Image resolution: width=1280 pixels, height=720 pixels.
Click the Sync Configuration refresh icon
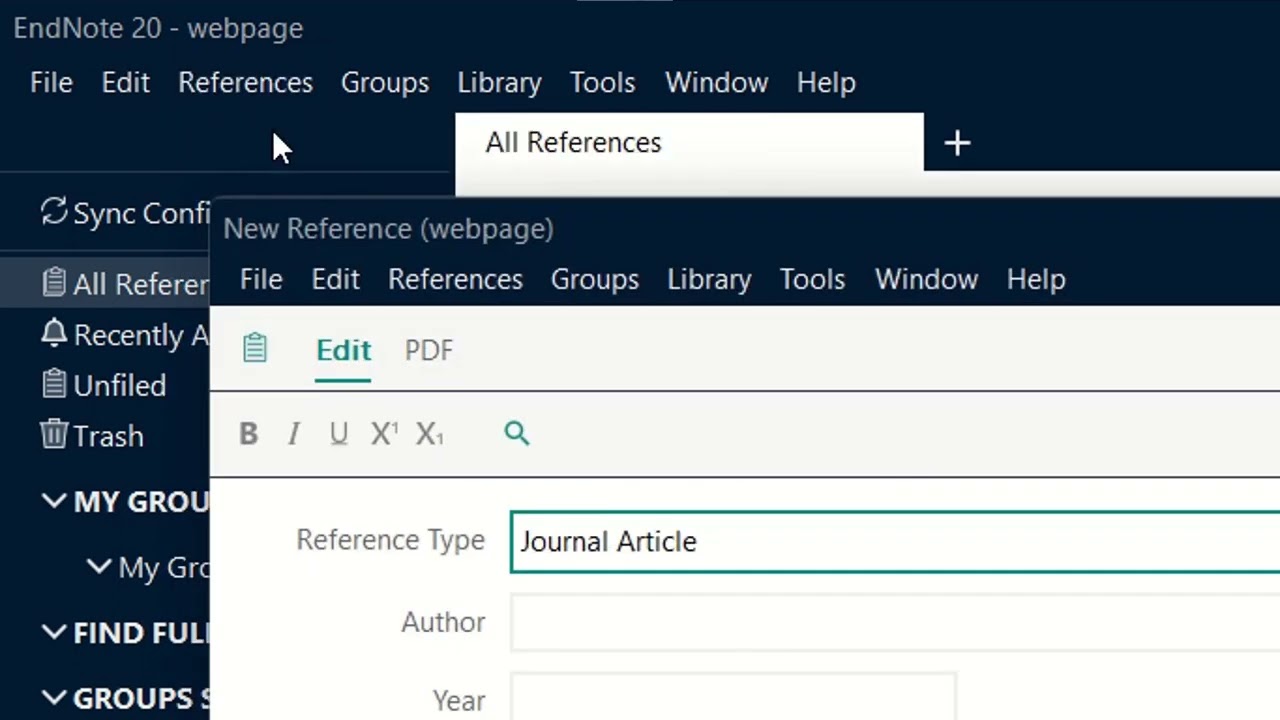(x=53, y=212)
